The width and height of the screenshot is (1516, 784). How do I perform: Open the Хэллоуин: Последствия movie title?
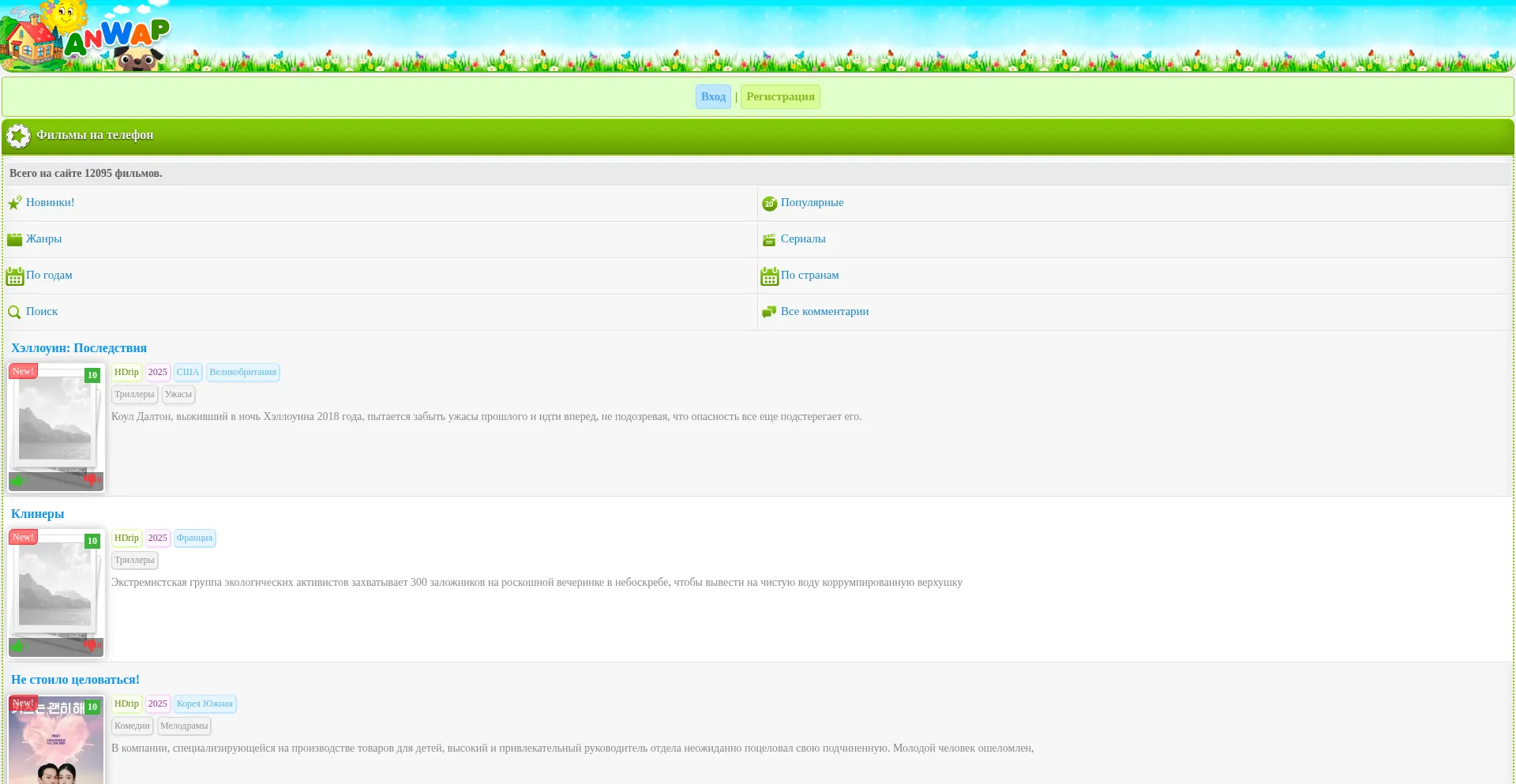coord(79,348)
